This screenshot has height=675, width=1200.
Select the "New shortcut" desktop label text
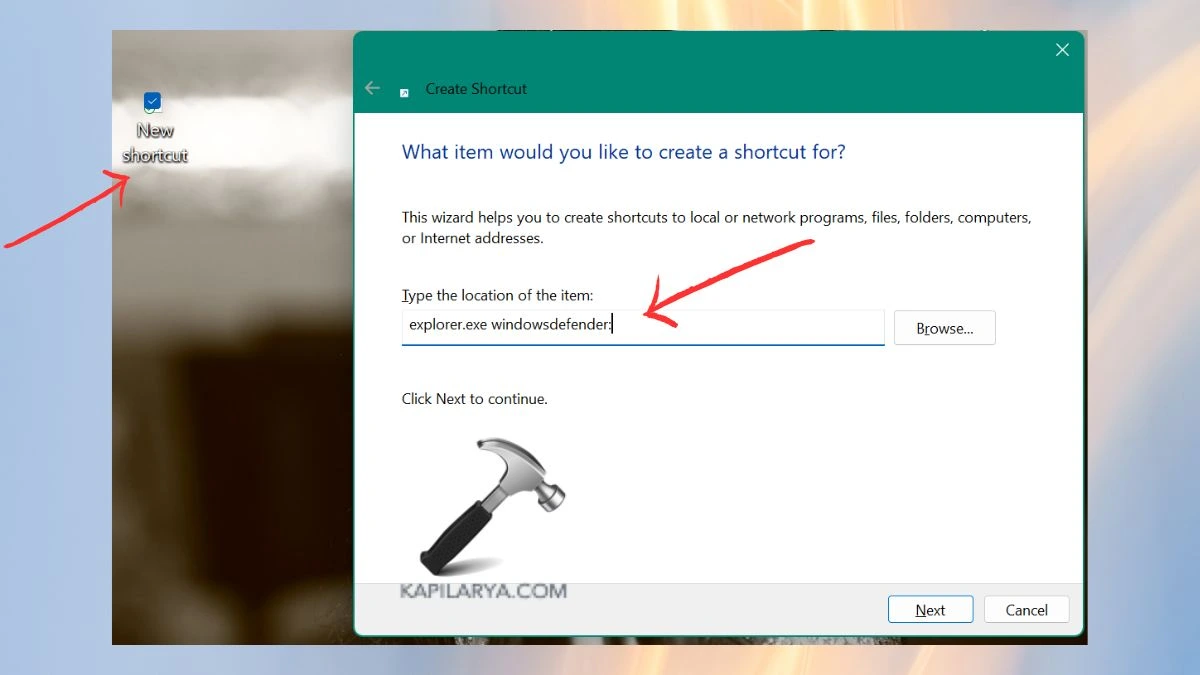[155, 143]
